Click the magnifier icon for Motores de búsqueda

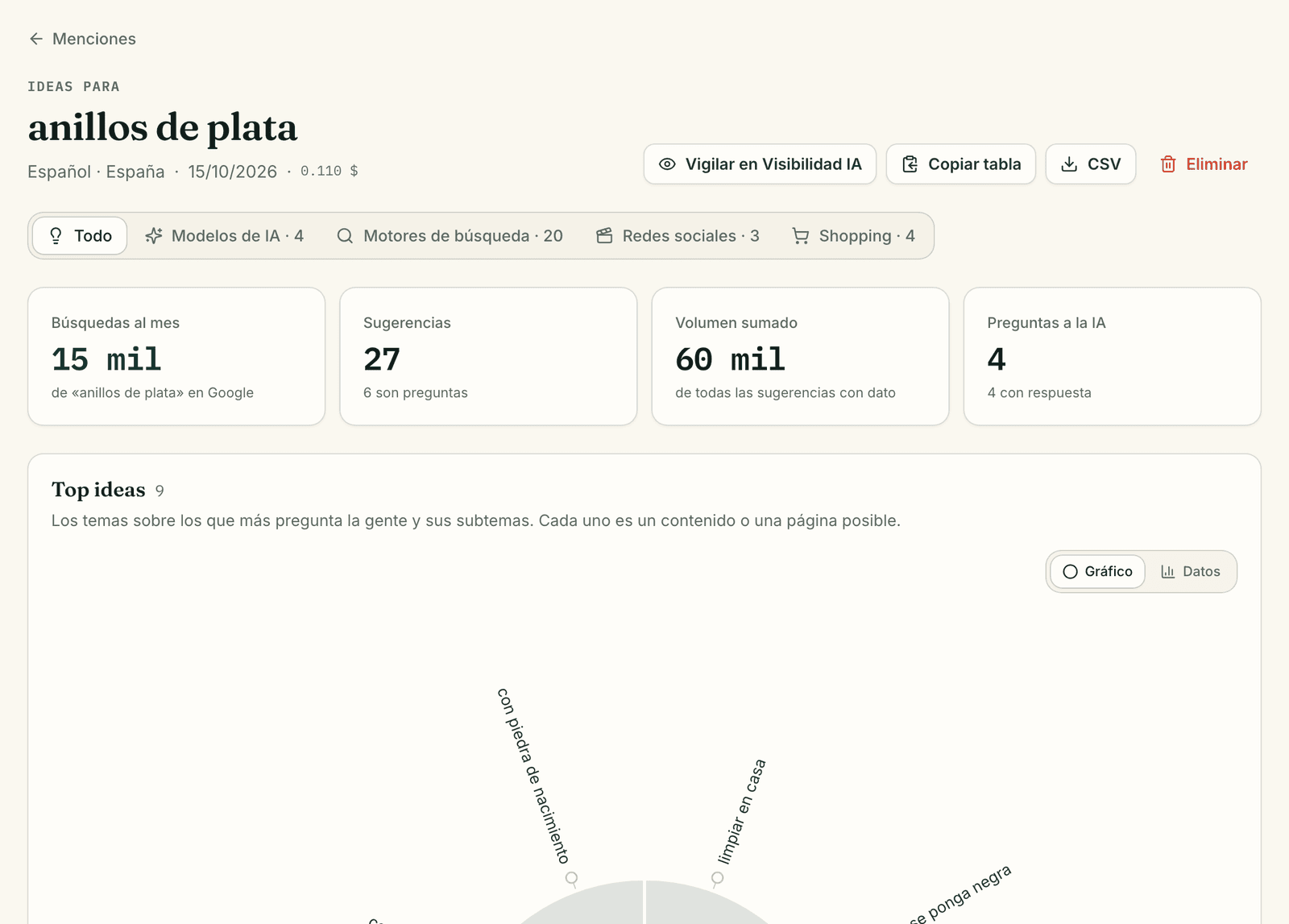click(x=345, y=236)
